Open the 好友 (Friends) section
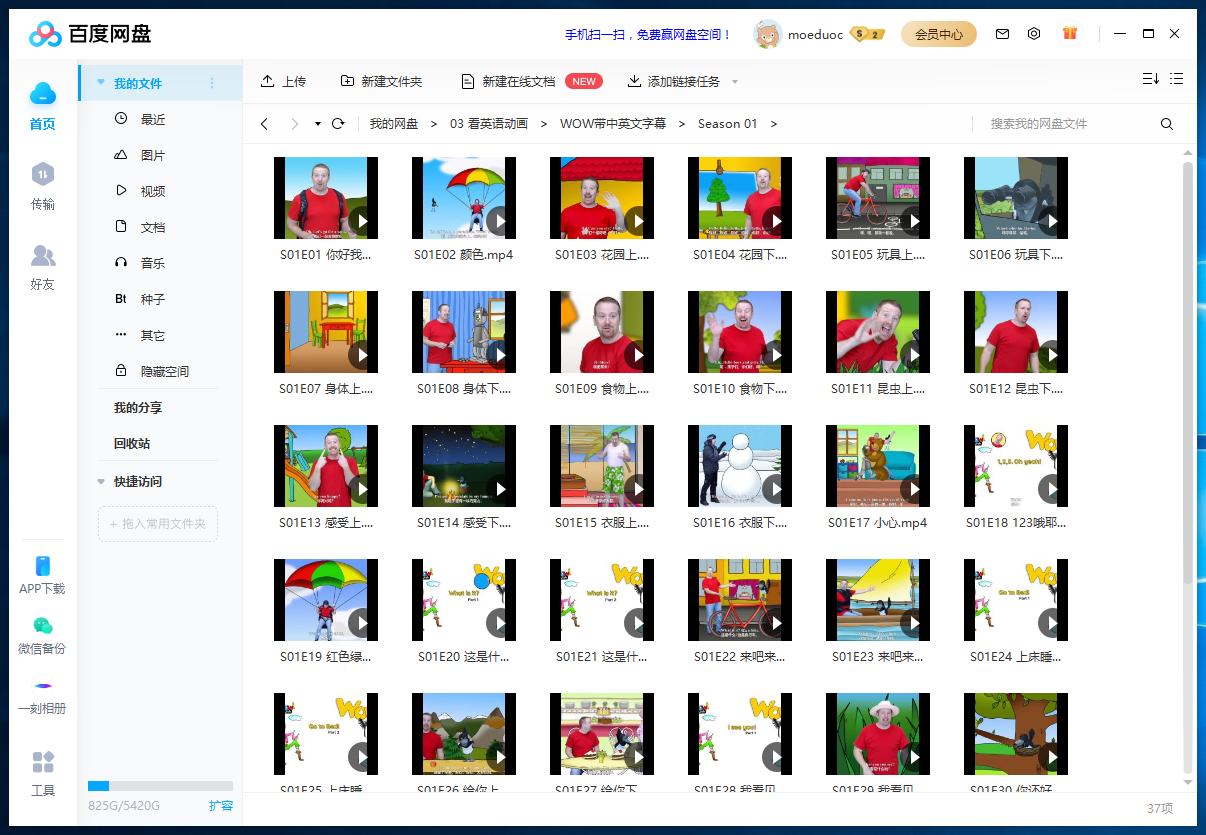 point(43,265)
